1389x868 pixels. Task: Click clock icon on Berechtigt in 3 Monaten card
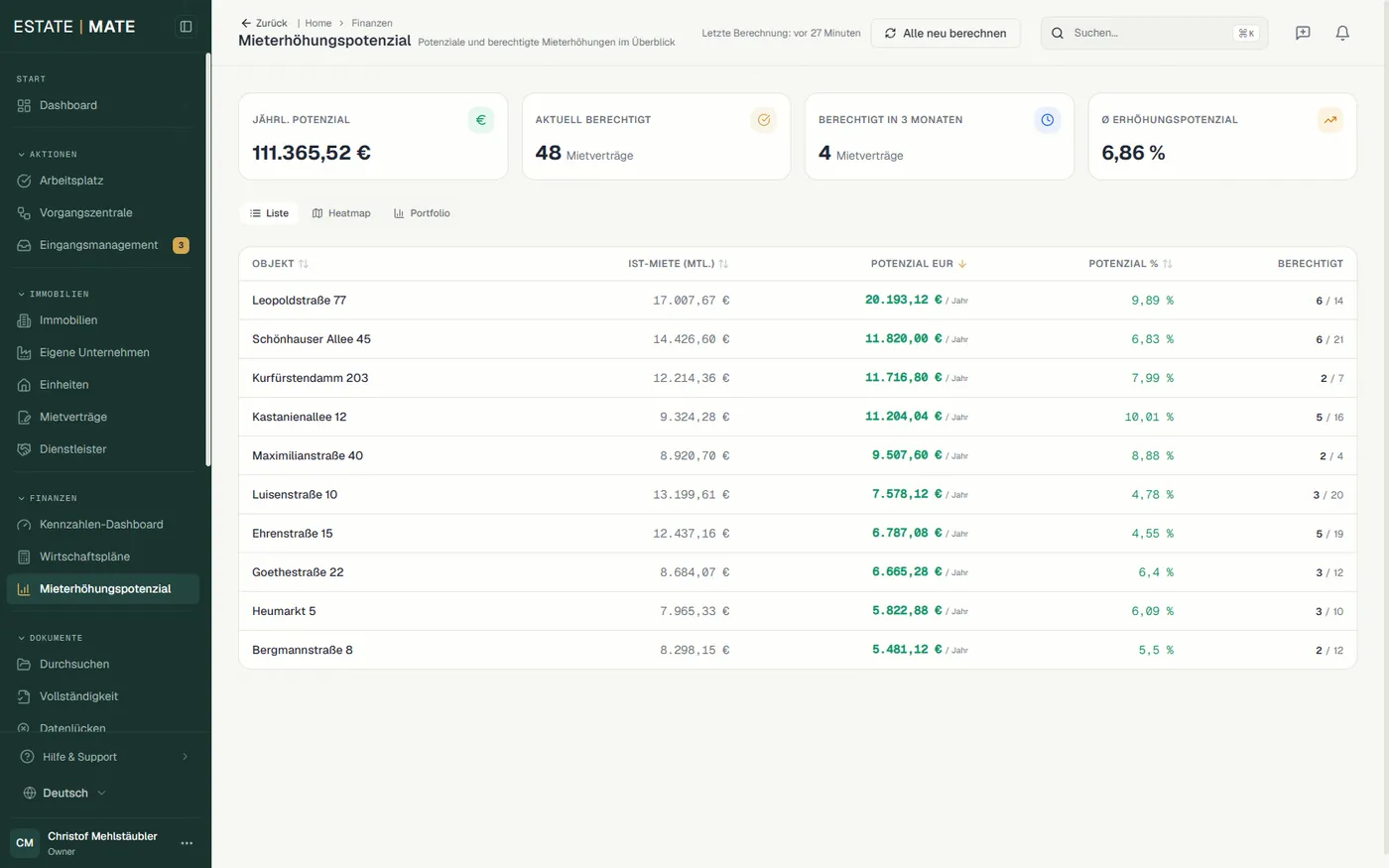(1047, 120)
